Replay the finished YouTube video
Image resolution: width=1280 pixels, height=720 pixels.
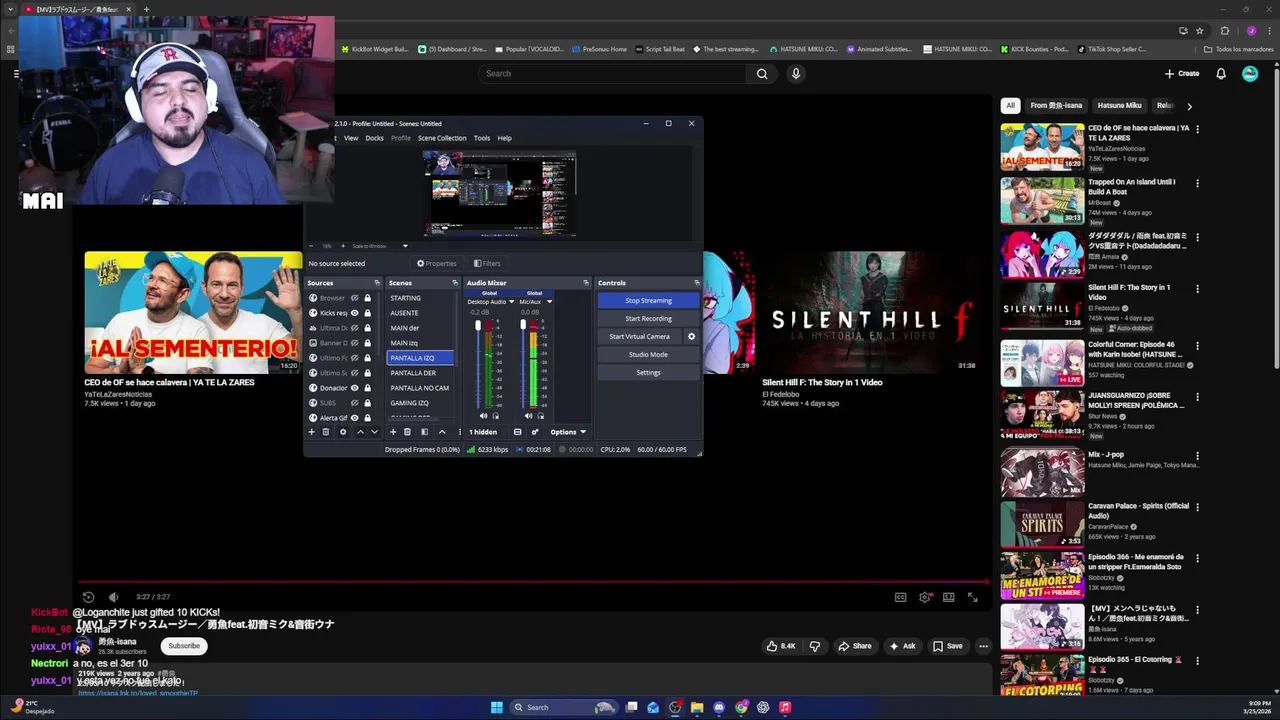click(x=88, y=597)
